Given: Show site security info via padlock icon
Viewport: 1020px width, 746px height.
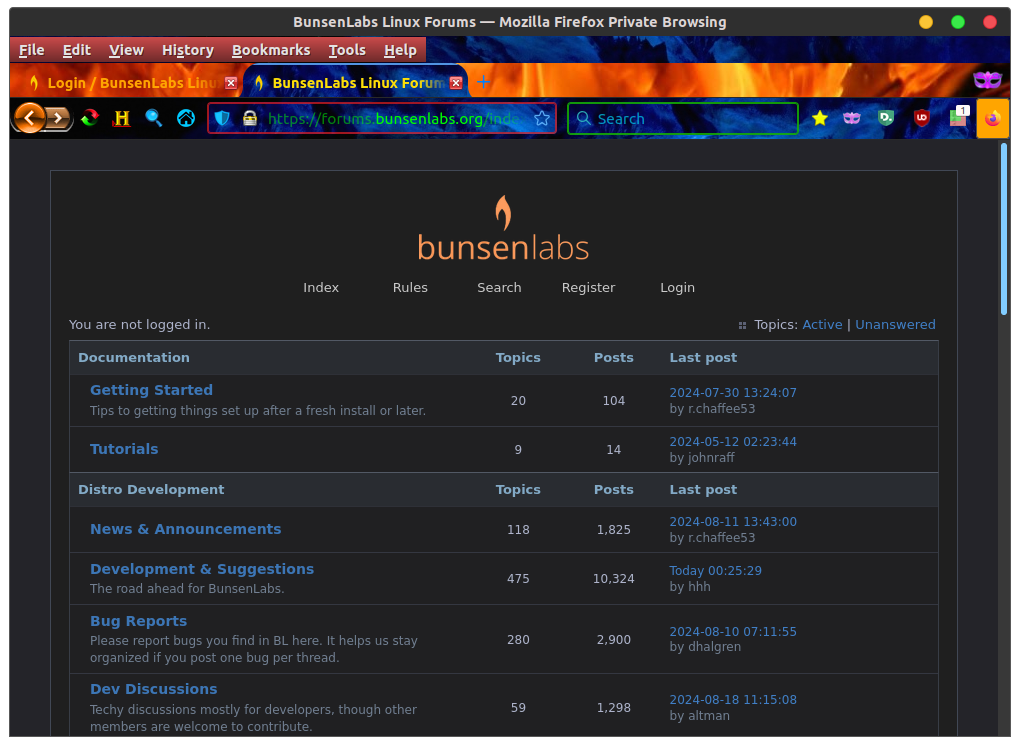Looking at the screenshot, I should point(250,118).
